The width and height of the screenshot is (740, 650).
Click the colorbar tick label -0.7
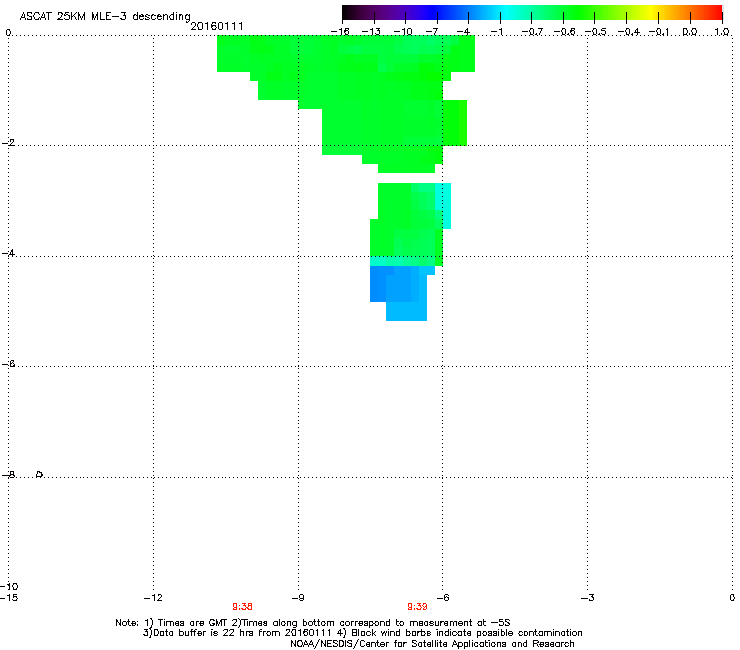coord(532,32)
